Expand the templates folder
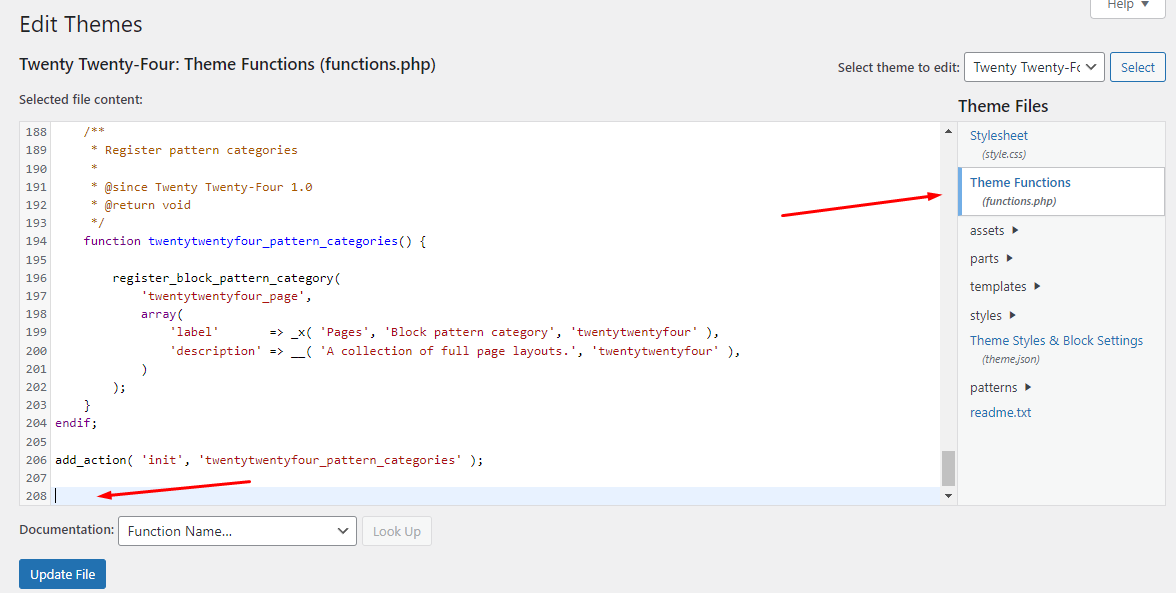Viewport: 1176px width, 593px height. point(1005,286)
